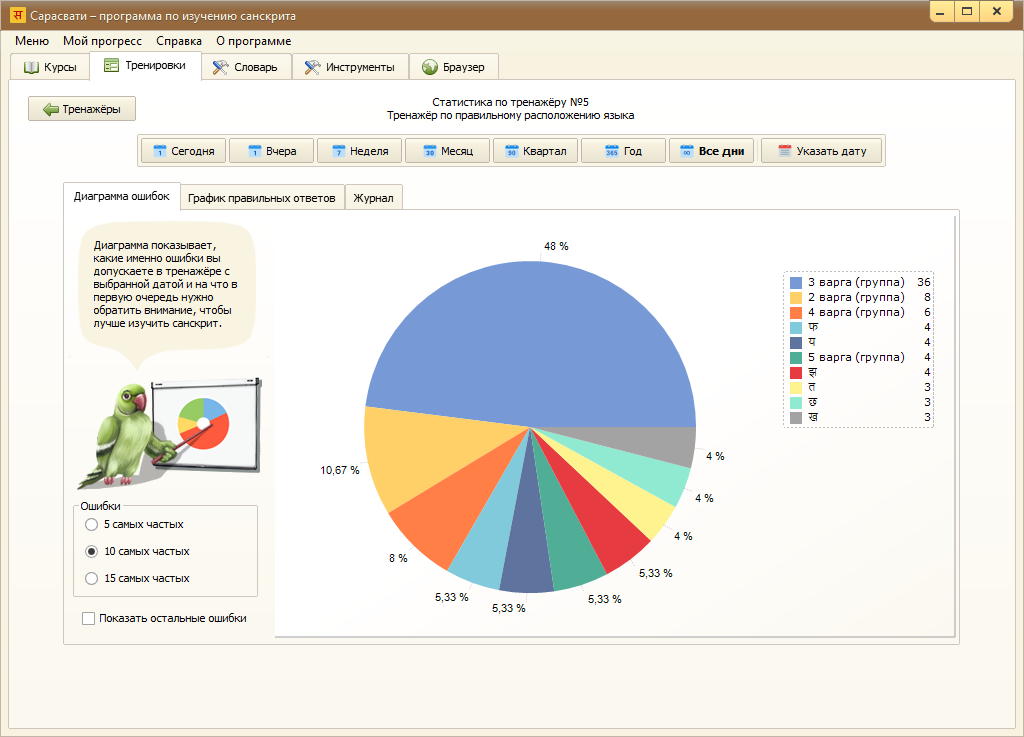The height and width of the screenshot is (737, 1024).
Task: Select the 5 самых частых radio option
Action: click(x=92, y=524)
